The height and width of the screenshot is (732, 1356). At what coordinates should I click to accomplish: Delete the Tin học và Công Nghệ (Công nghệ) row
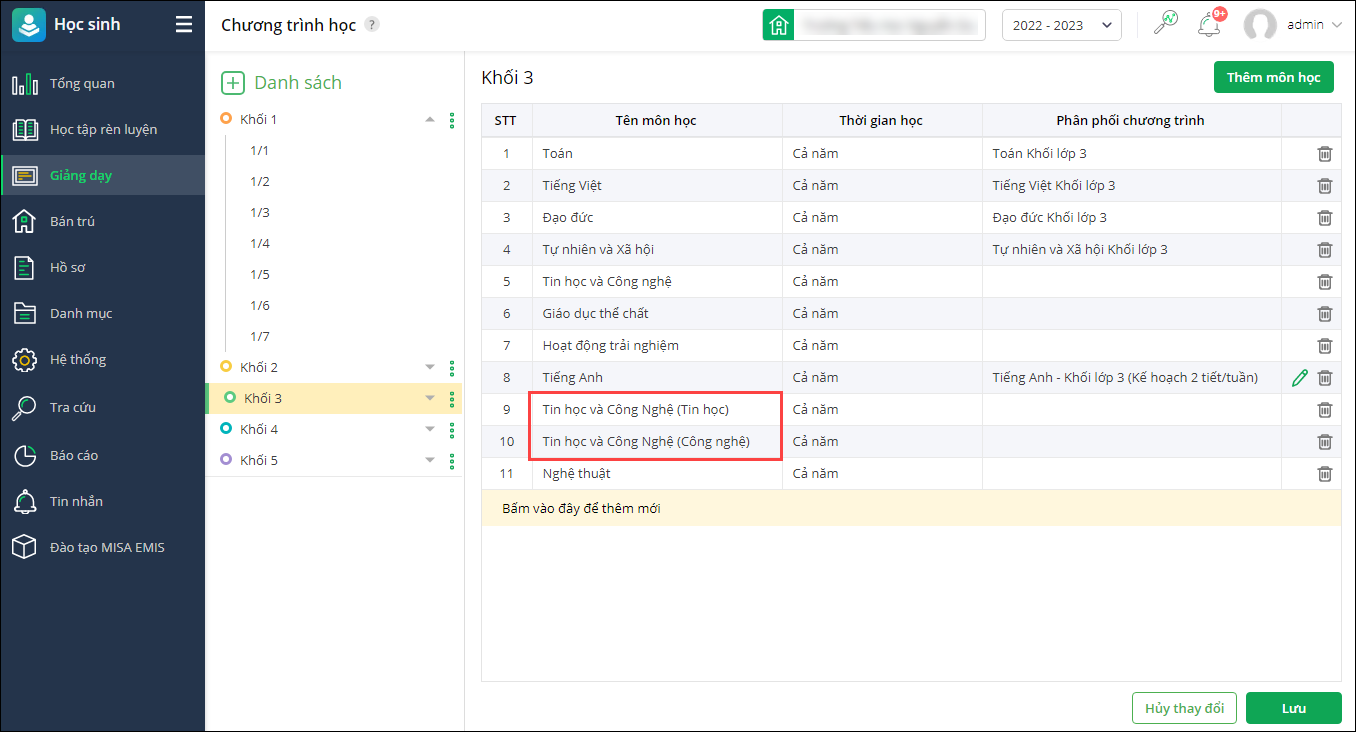click(x=1324, y=442)
